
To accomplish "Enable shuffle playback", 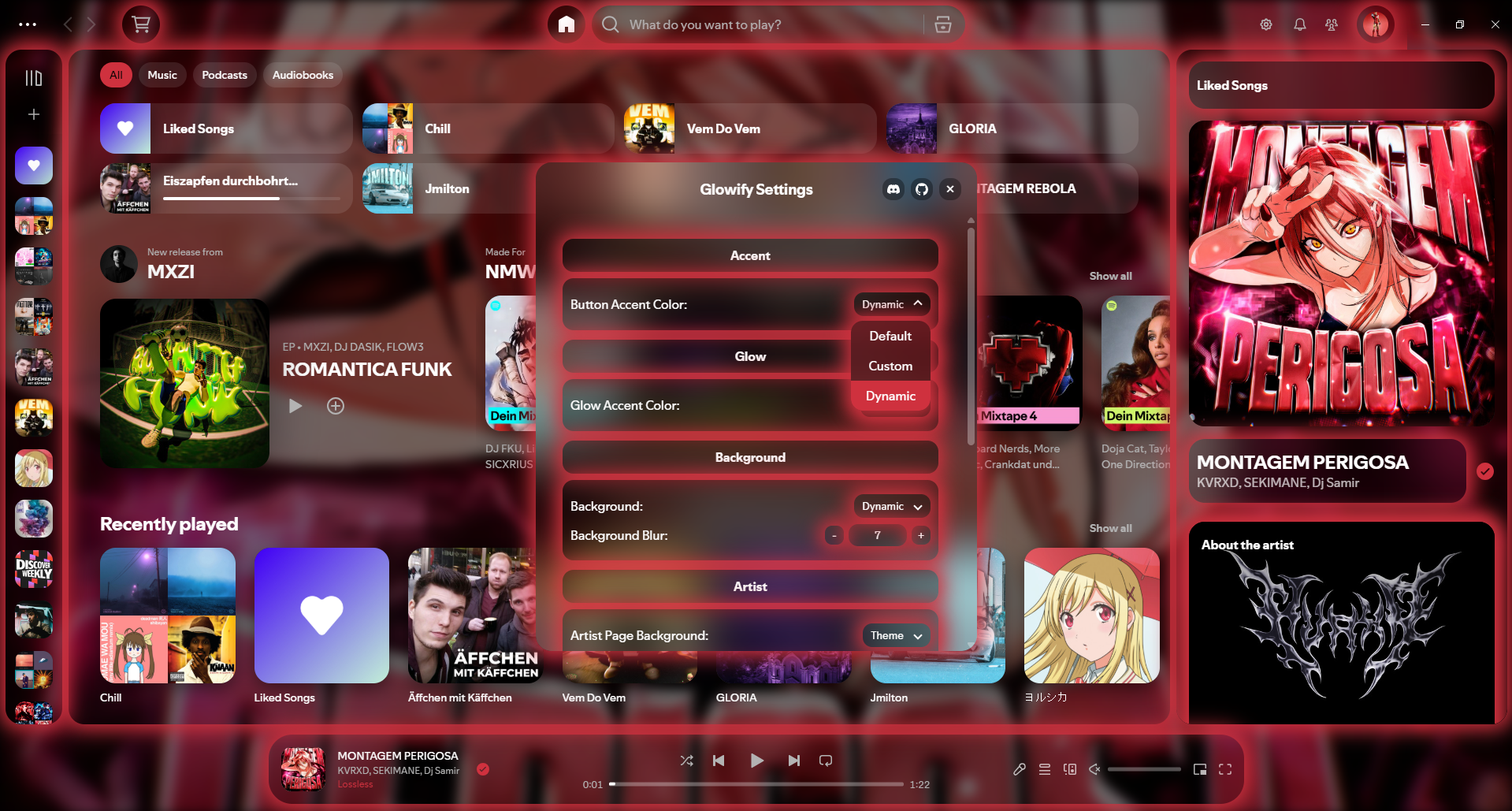I will coord(686,761).
